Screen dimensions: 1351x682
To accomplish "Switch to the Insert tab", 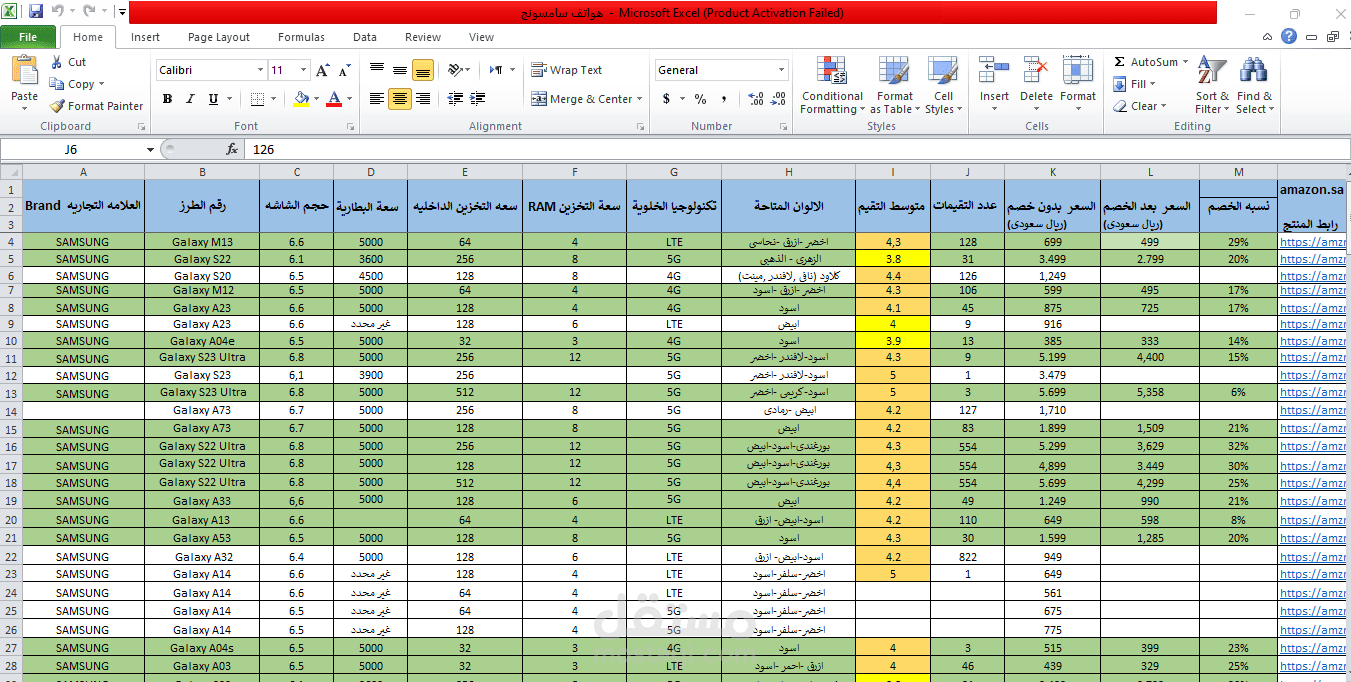I will pyautogui.click(x=145, y=37).
